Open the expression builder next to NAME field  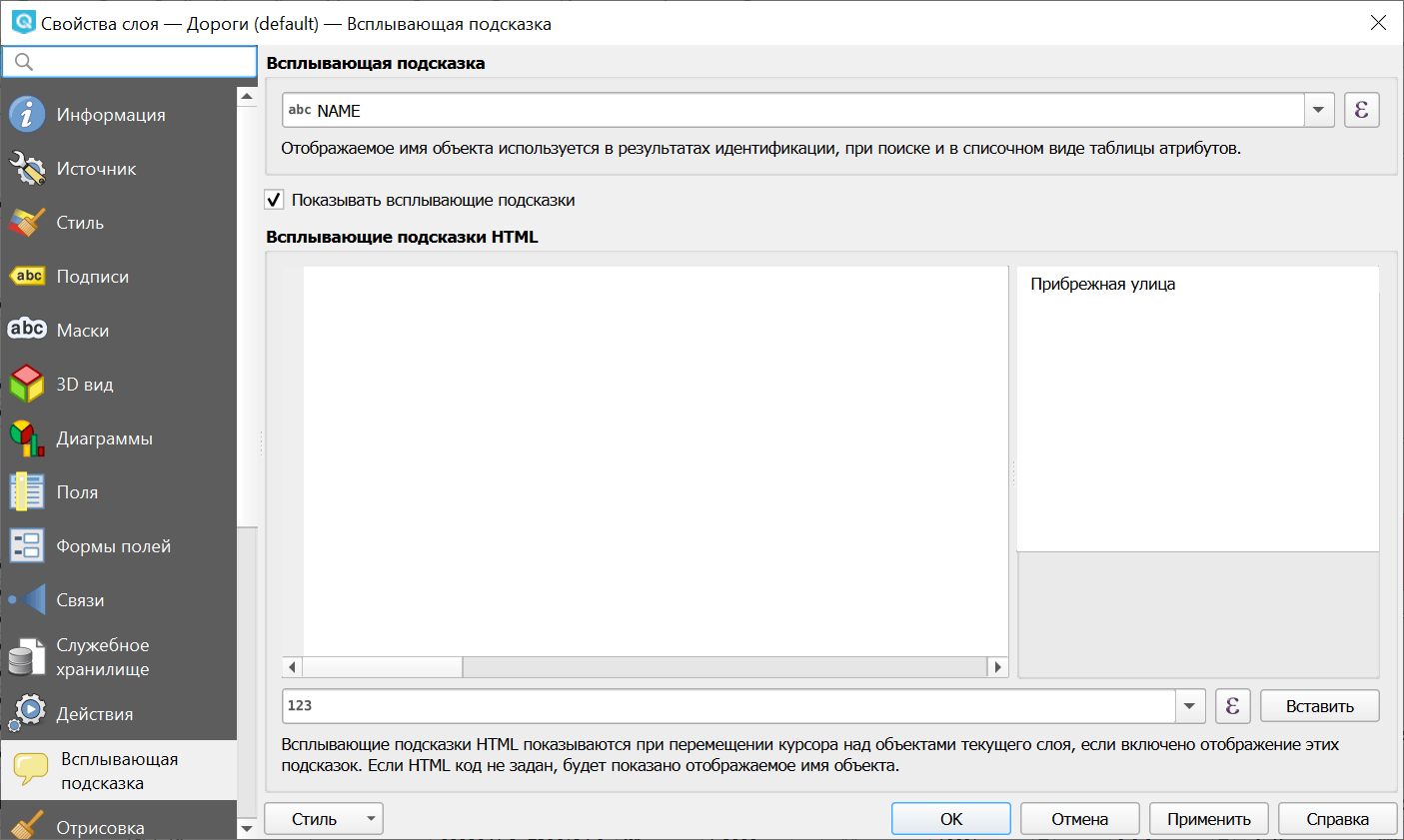coord(1361,110)
